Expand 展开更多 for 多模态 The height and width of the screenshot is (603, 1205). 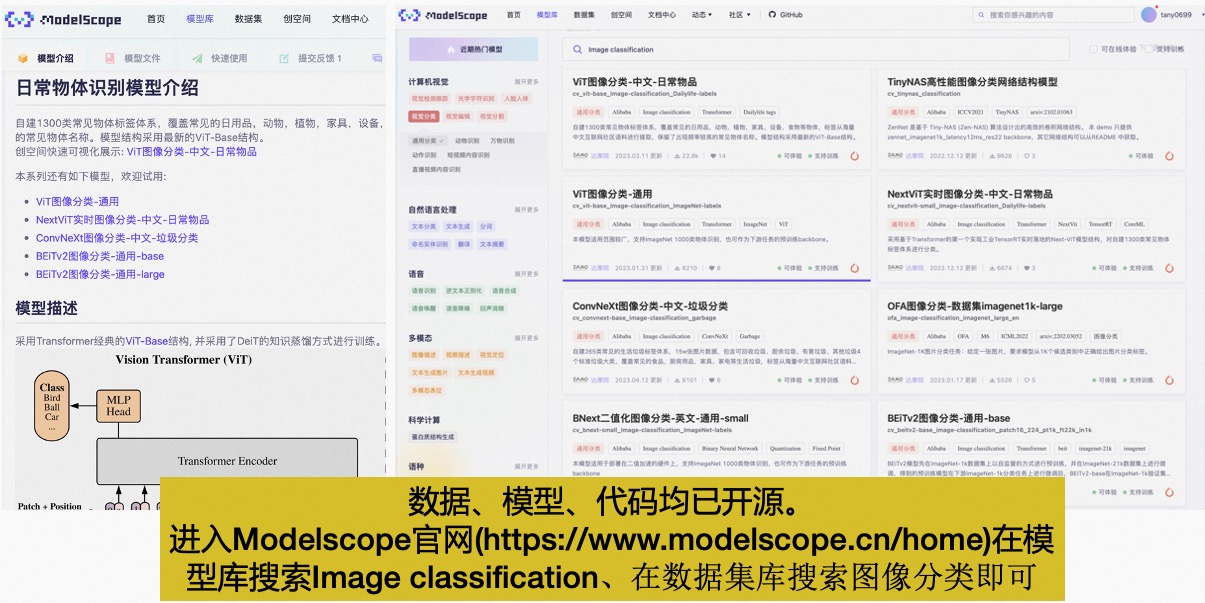click(x=527, y=338)
